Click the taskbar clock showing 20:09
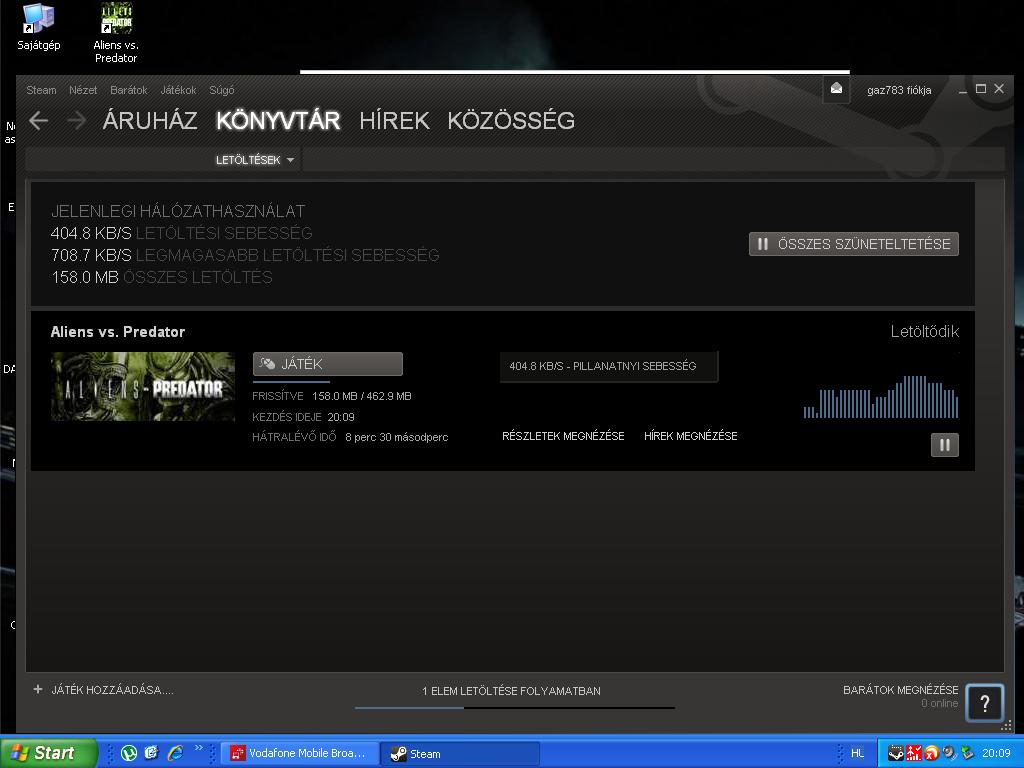Screen dimensions: 1024x768 996,753
